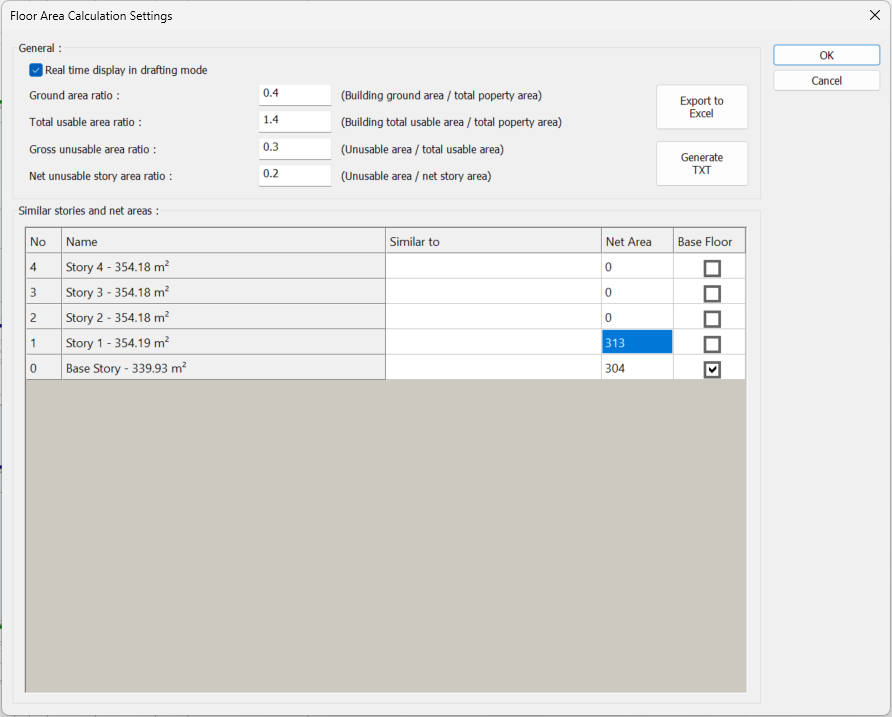Generate TXT file button

(701, 164)
